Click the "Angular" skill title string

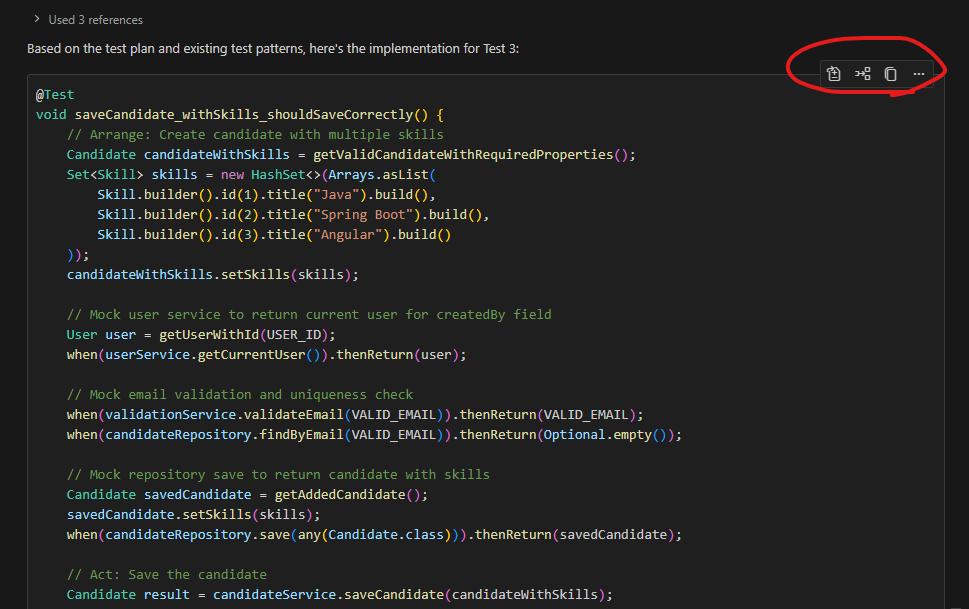point(348,235)
